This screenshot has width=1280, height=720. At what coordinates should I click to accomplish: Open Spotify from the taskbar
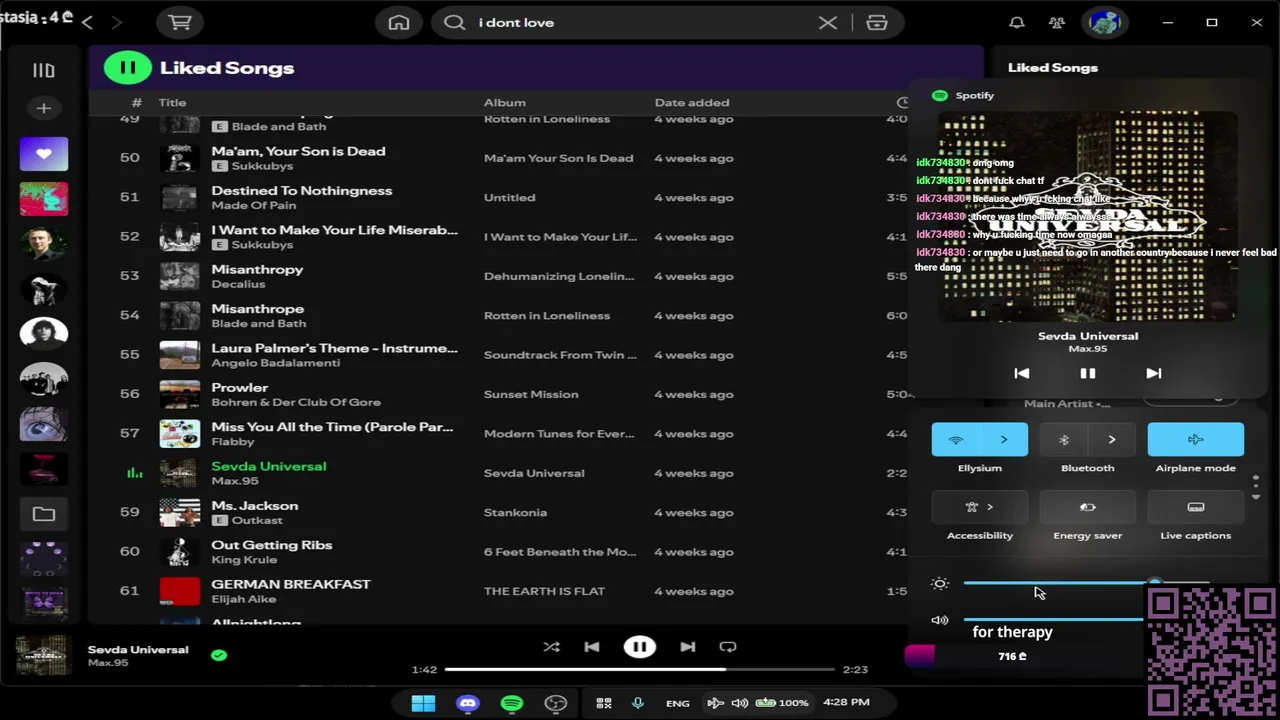tap(512, 703)
